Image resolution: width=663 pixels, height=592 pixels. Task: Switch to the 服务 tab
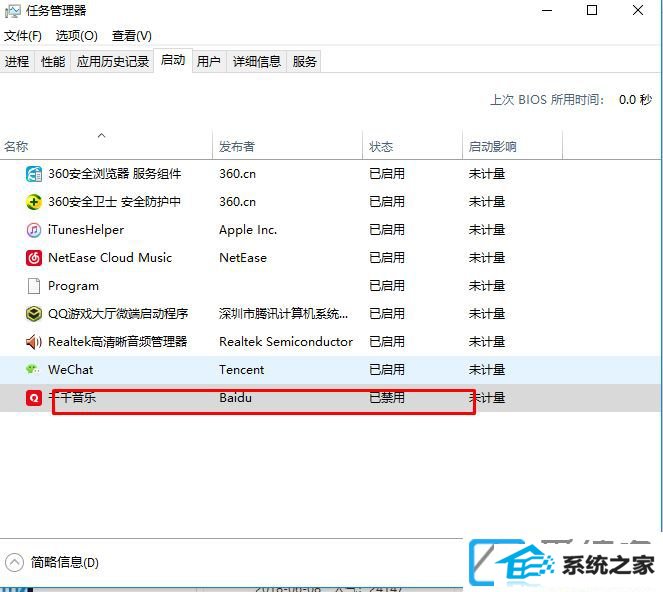tap(304, 62)
